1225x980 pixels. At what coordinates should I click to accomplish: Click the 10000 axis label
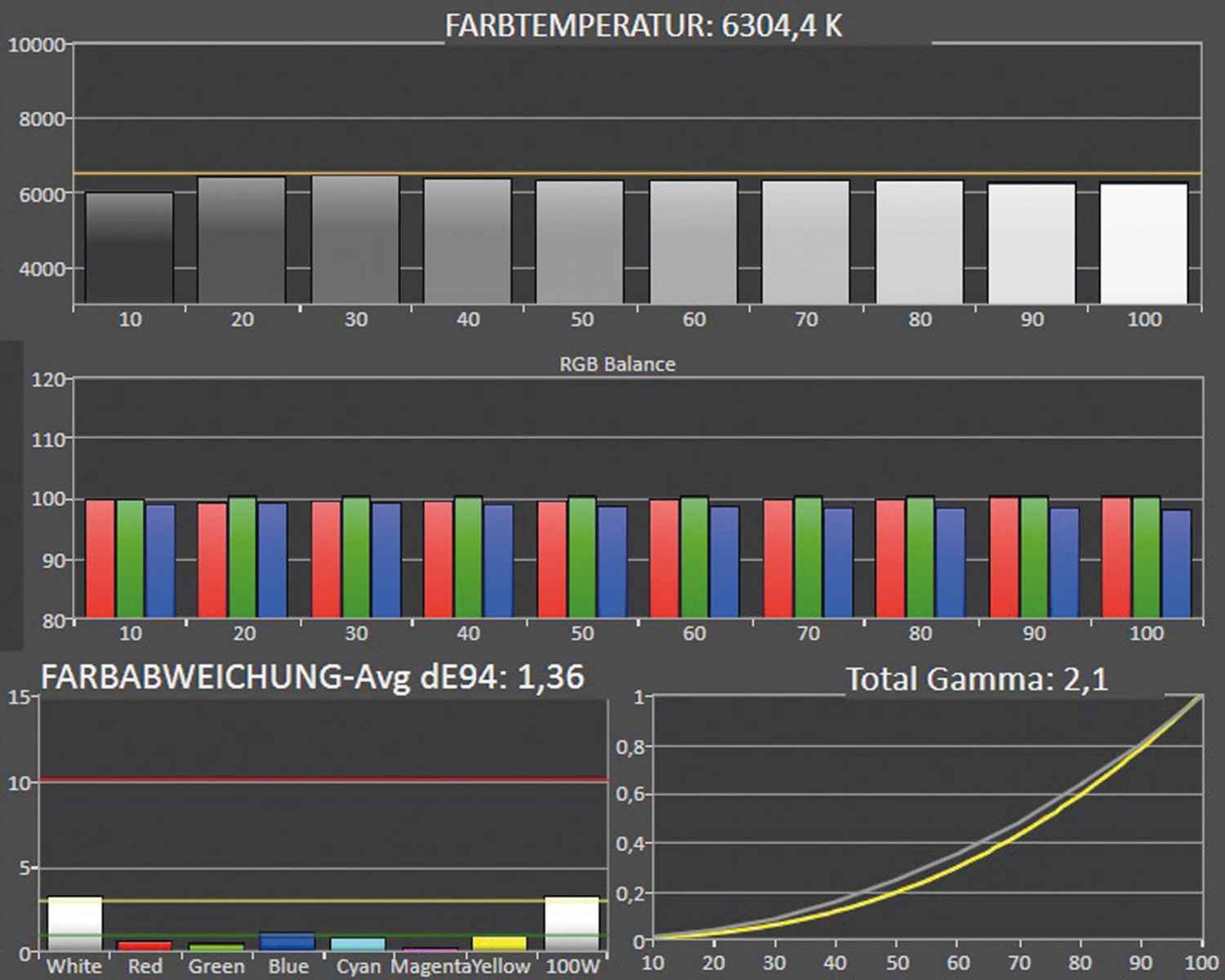coord(36,45)
